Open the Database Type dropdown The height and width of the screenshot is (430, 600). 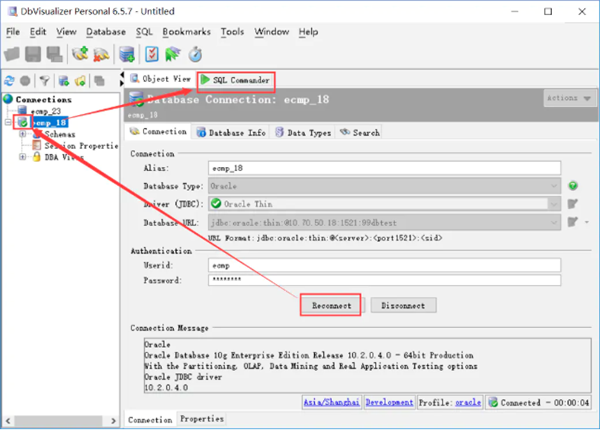click(553, 186)
